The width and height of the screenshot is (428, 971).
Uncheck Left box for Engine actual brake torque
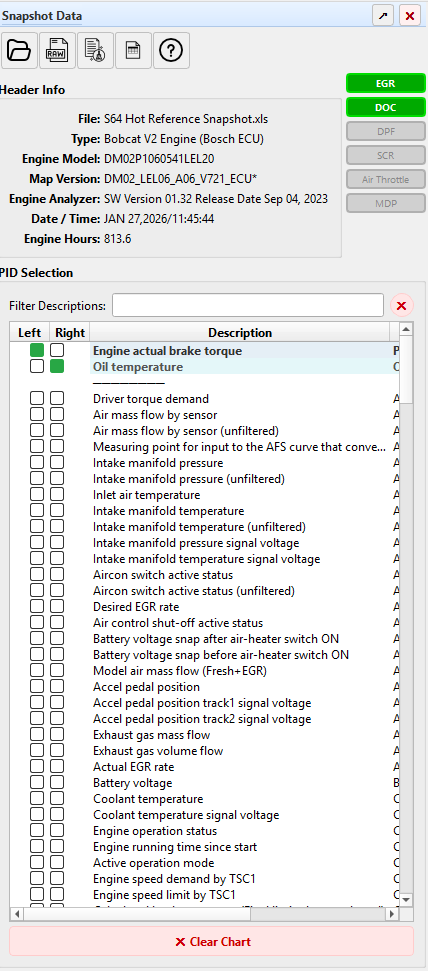(37, 351)
